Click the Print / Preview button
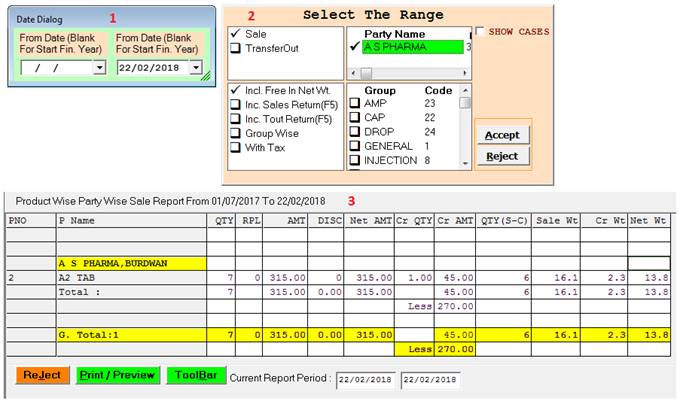Screen dimensions: 680x404 pos(118,375)
